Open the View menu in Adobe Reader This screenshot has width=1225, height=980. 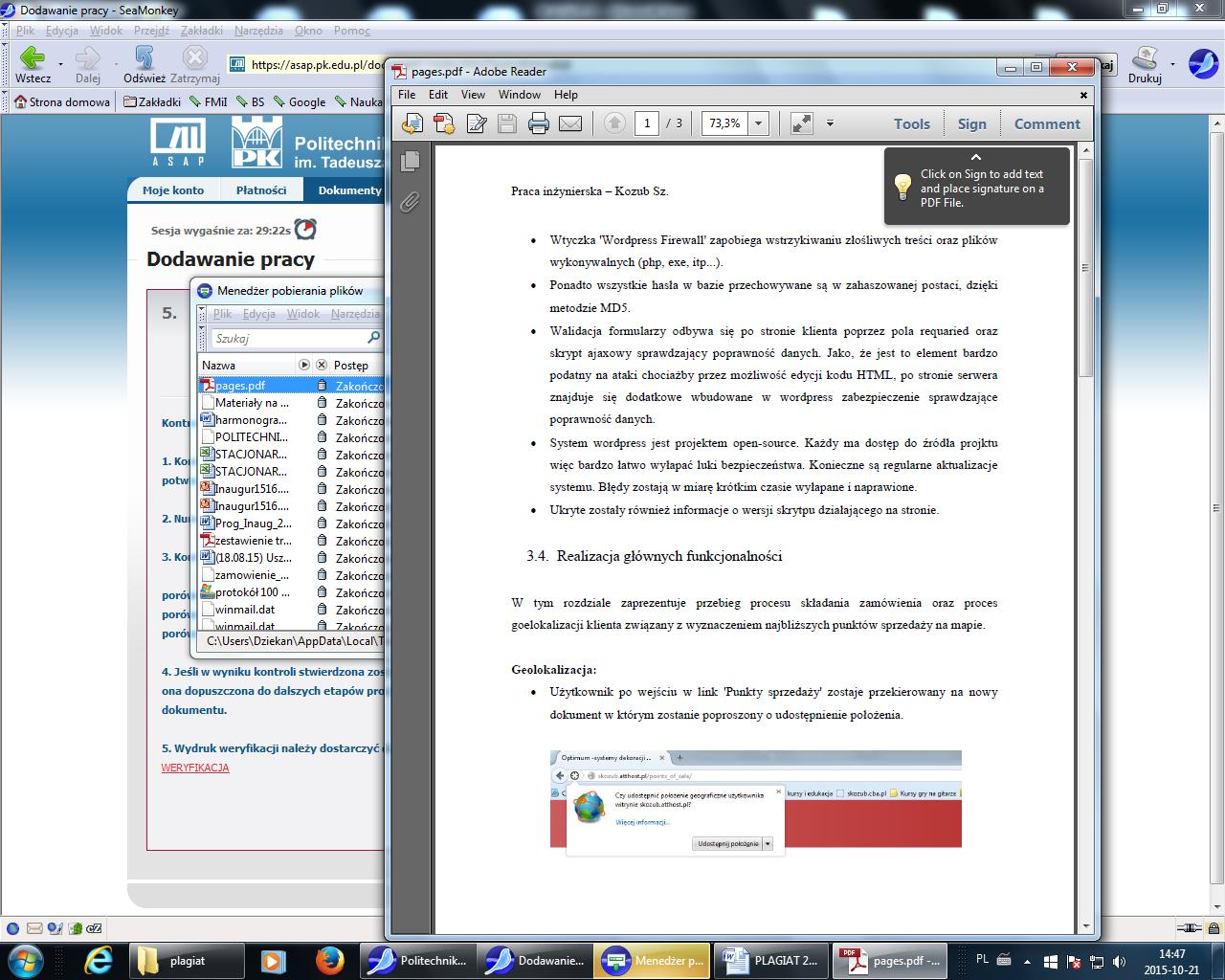[x=473, y=95]
